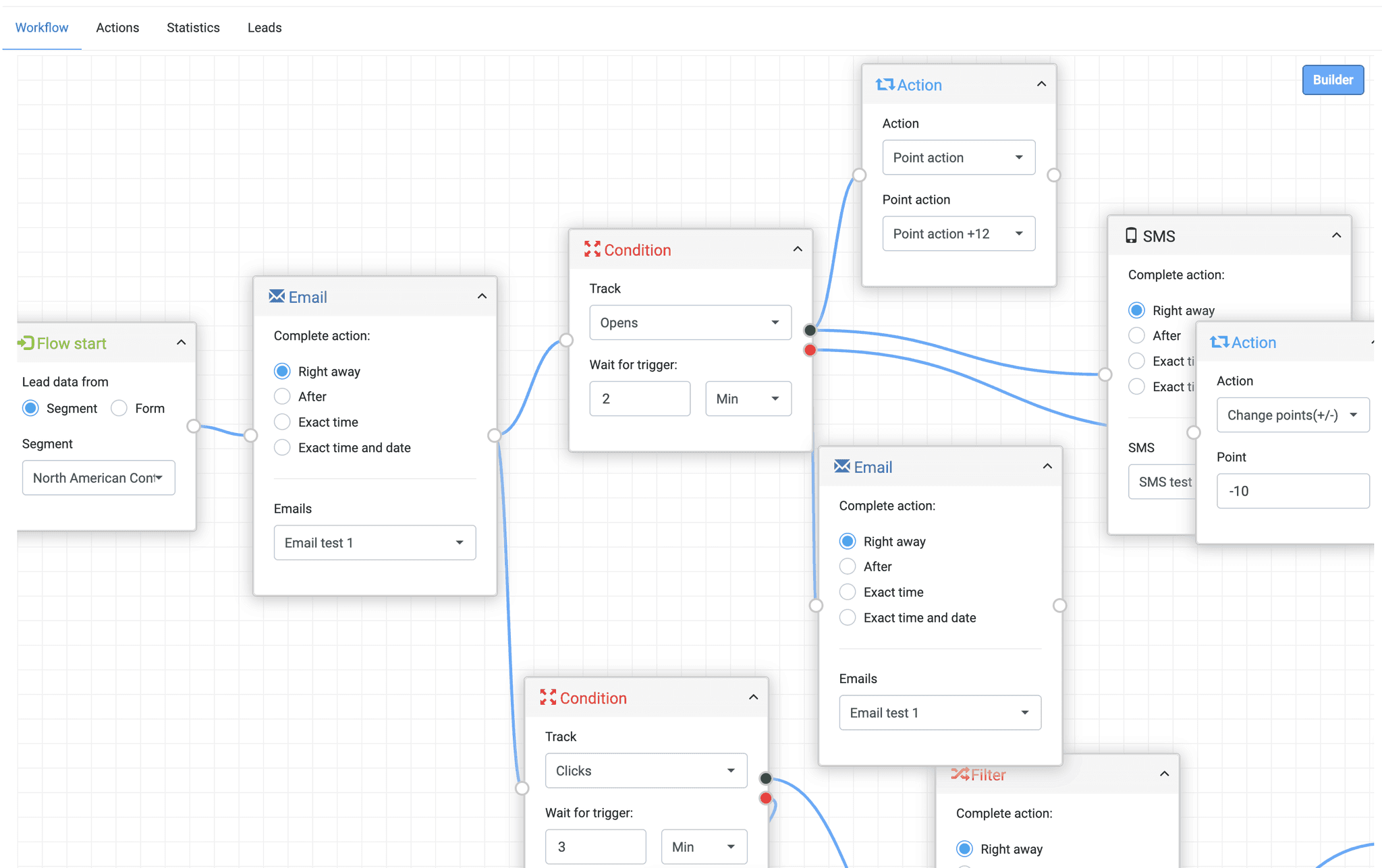Collapse the Flow start node

tap(181, 343)
